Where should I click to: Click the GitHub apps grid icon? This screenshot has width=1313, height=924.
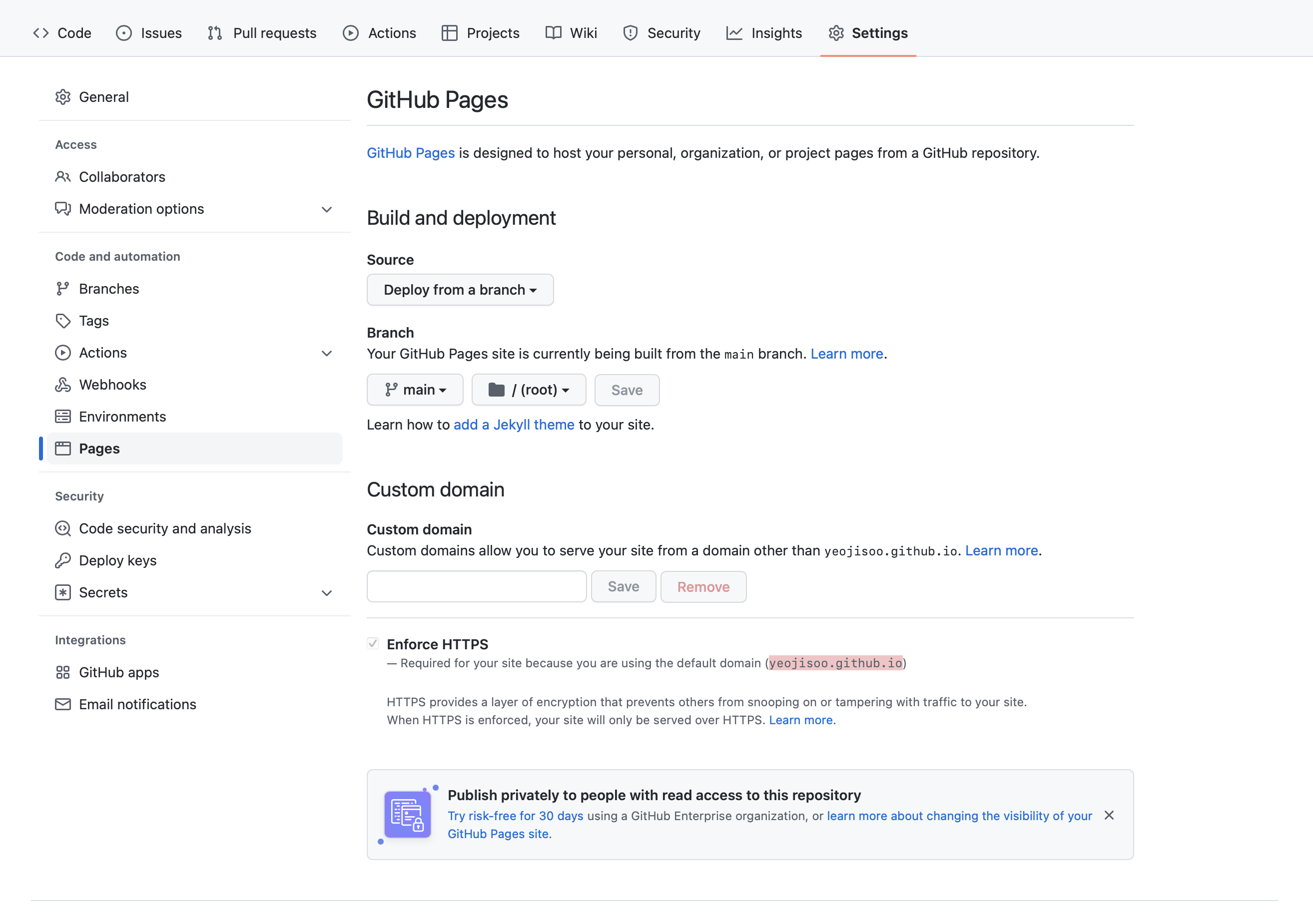pyautogui.click(x=63, y=672)
